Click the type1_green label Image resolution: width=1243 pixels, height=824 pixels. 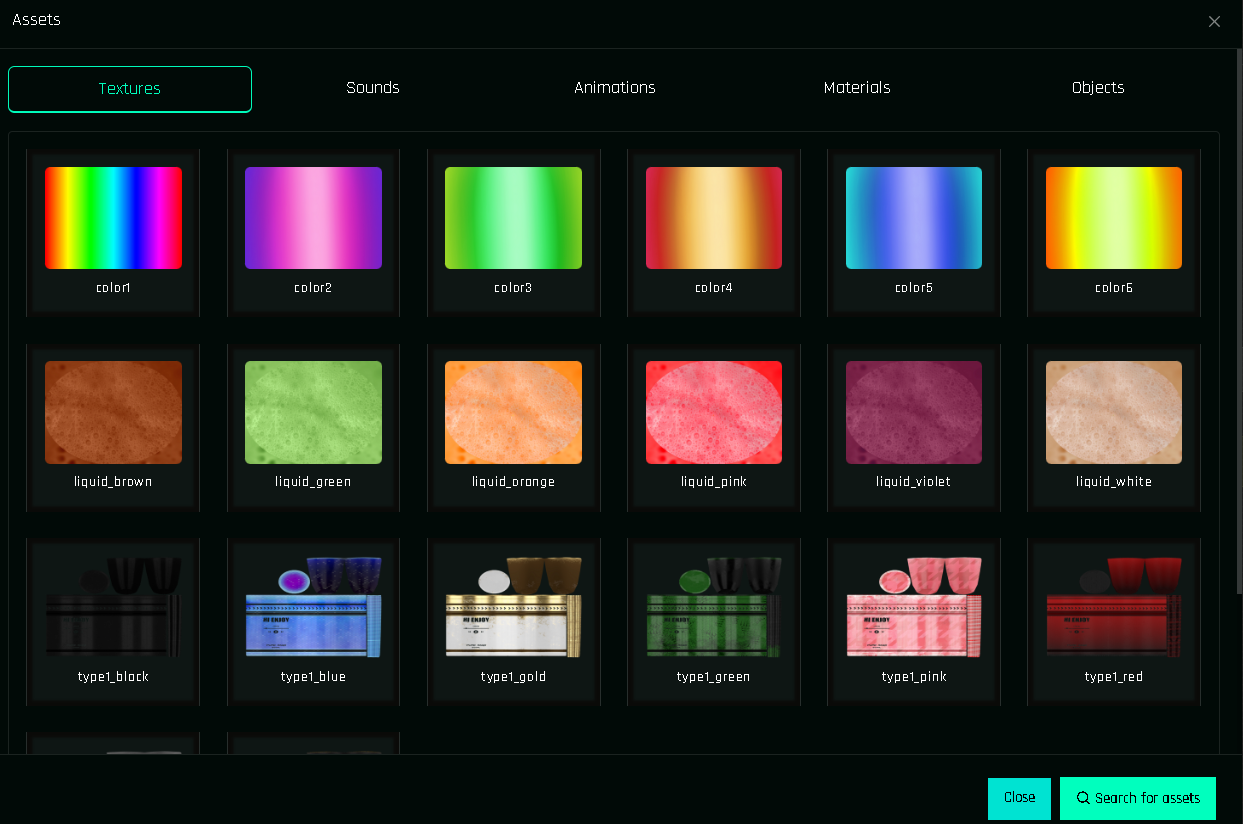[714, 677]
